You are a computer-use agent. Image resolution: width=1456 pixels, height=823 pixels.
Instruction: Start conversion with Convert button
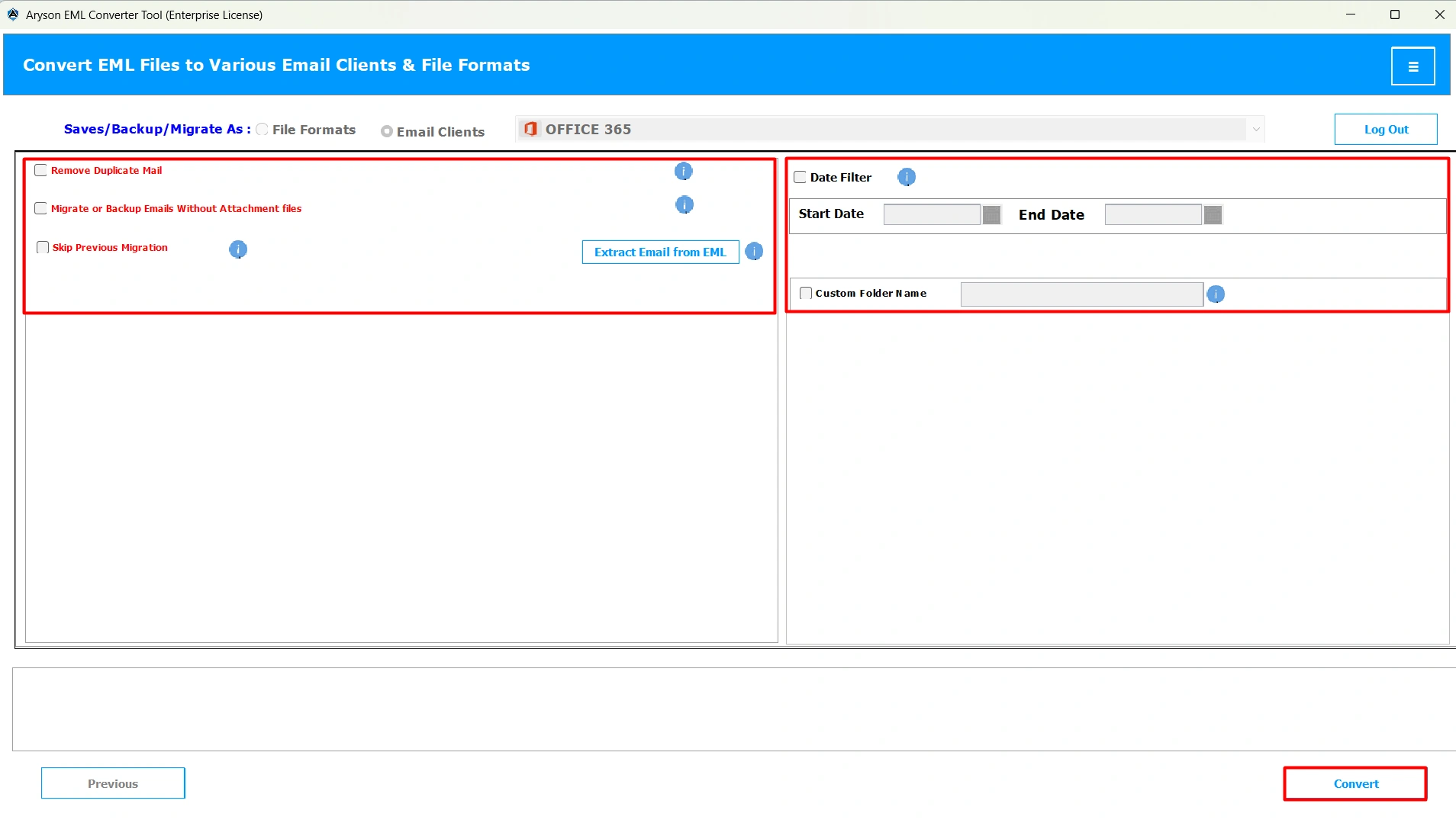pyautogui.click(x=1355, y=783)
